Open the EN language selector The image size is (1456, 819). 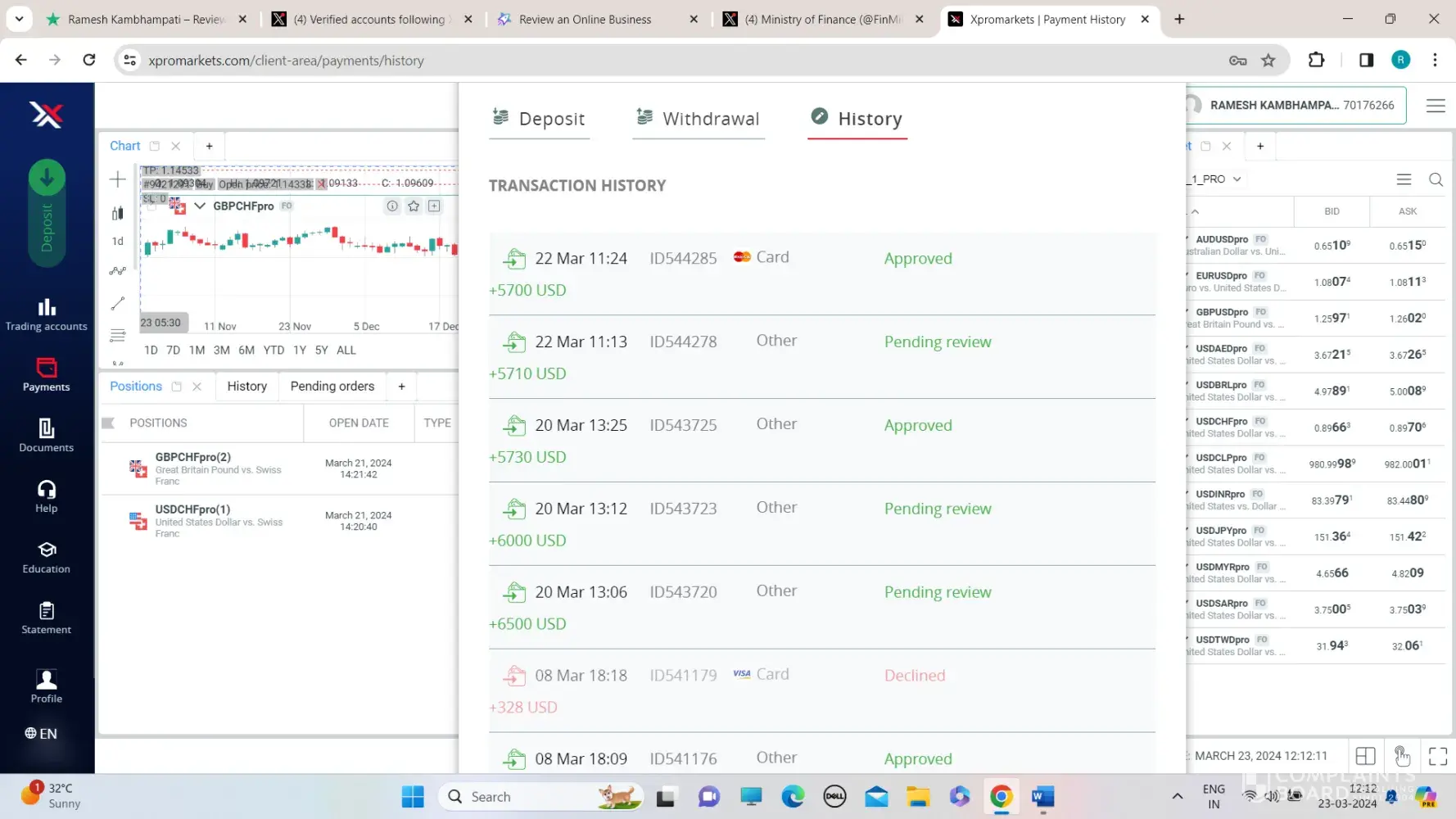[x=41, y=734]
